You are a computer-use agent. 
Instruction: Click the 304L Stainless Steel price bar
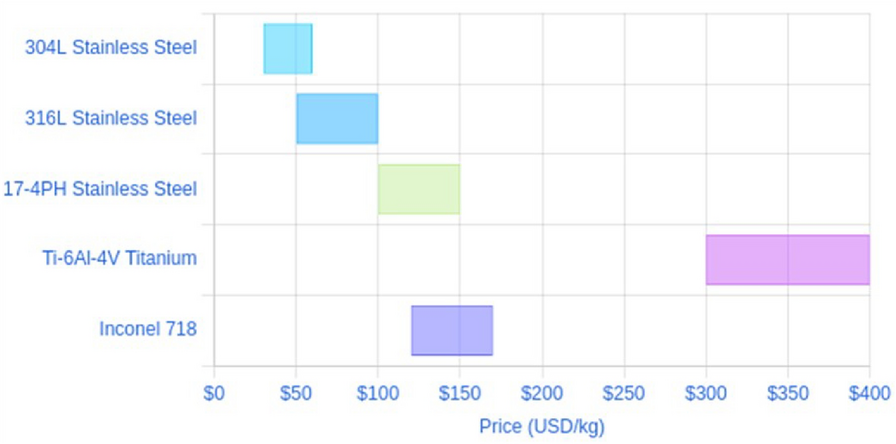[288, 48]
